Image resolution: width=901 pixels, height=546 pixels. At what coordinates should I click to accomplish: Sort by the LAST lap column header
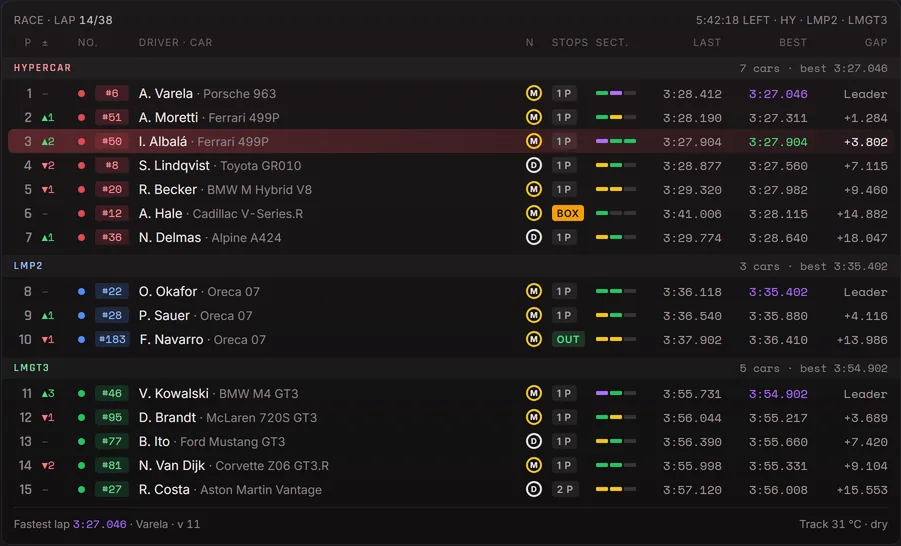[x=707, y=43]
